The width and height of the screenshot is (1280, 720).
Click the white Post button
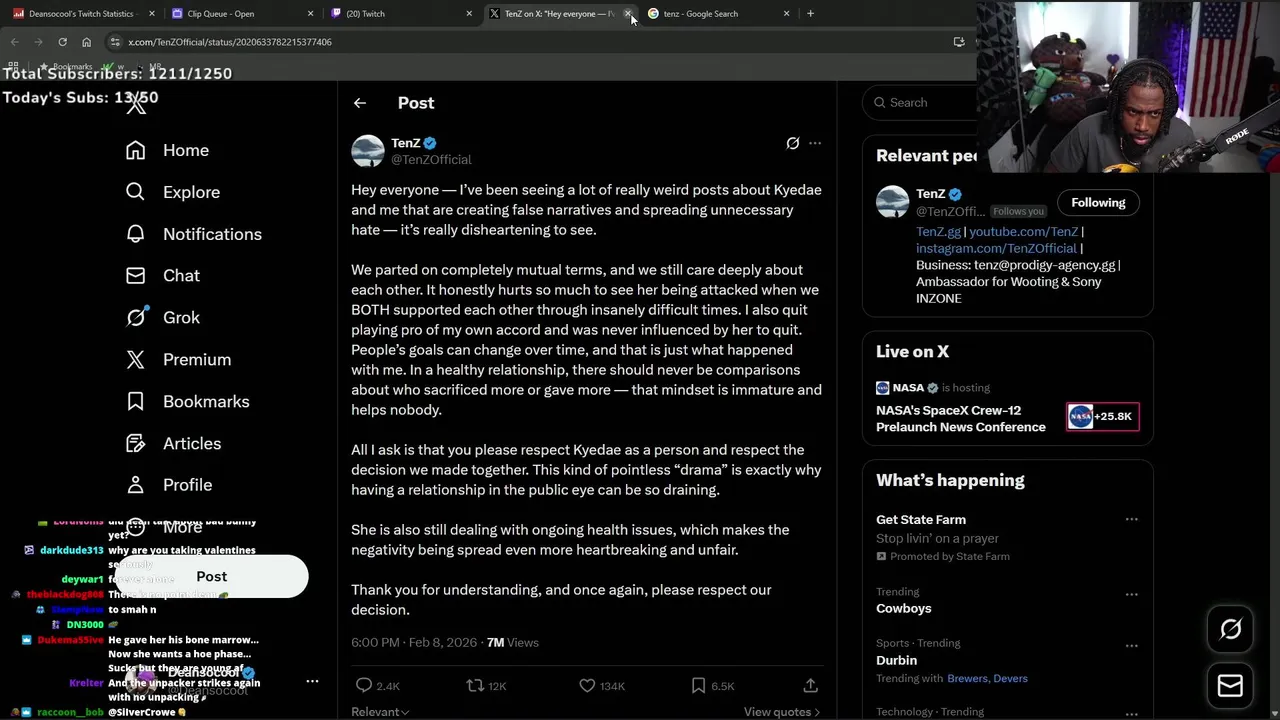pos(211,577)
